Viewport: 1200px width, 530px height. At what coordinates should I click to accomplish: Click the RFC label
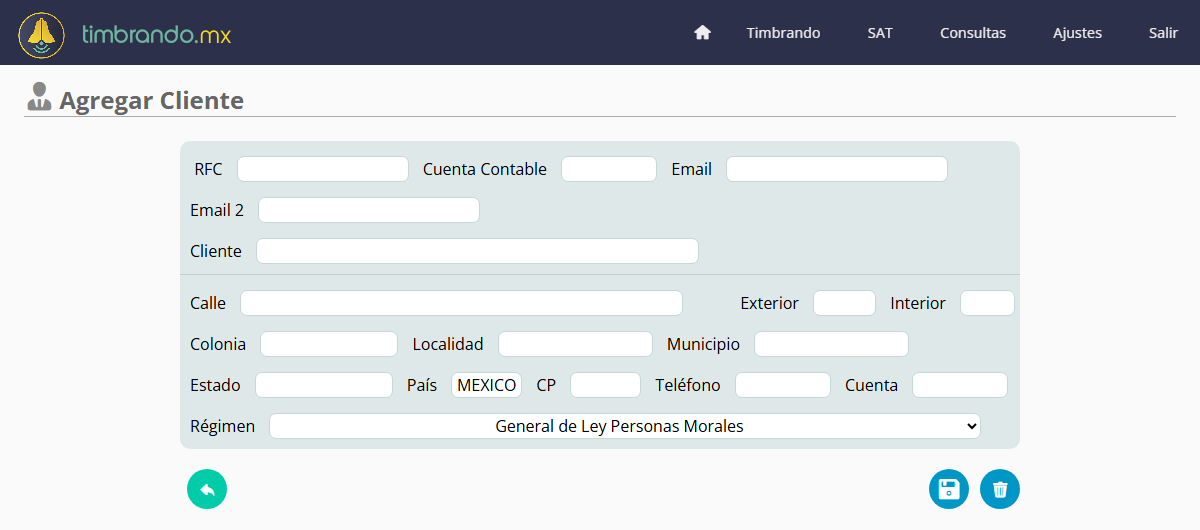pos(209,169)
